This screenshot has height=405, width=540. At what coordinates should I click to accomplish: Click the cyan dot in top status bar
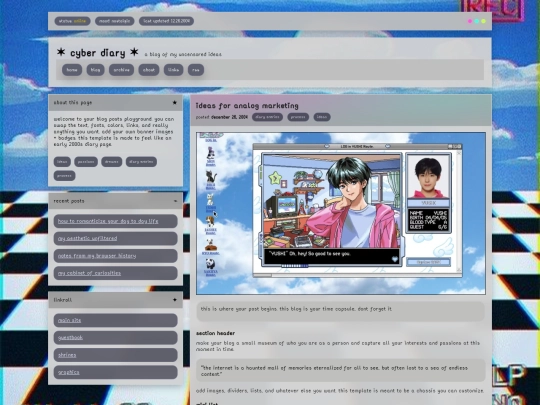click(x=477, y=21)
